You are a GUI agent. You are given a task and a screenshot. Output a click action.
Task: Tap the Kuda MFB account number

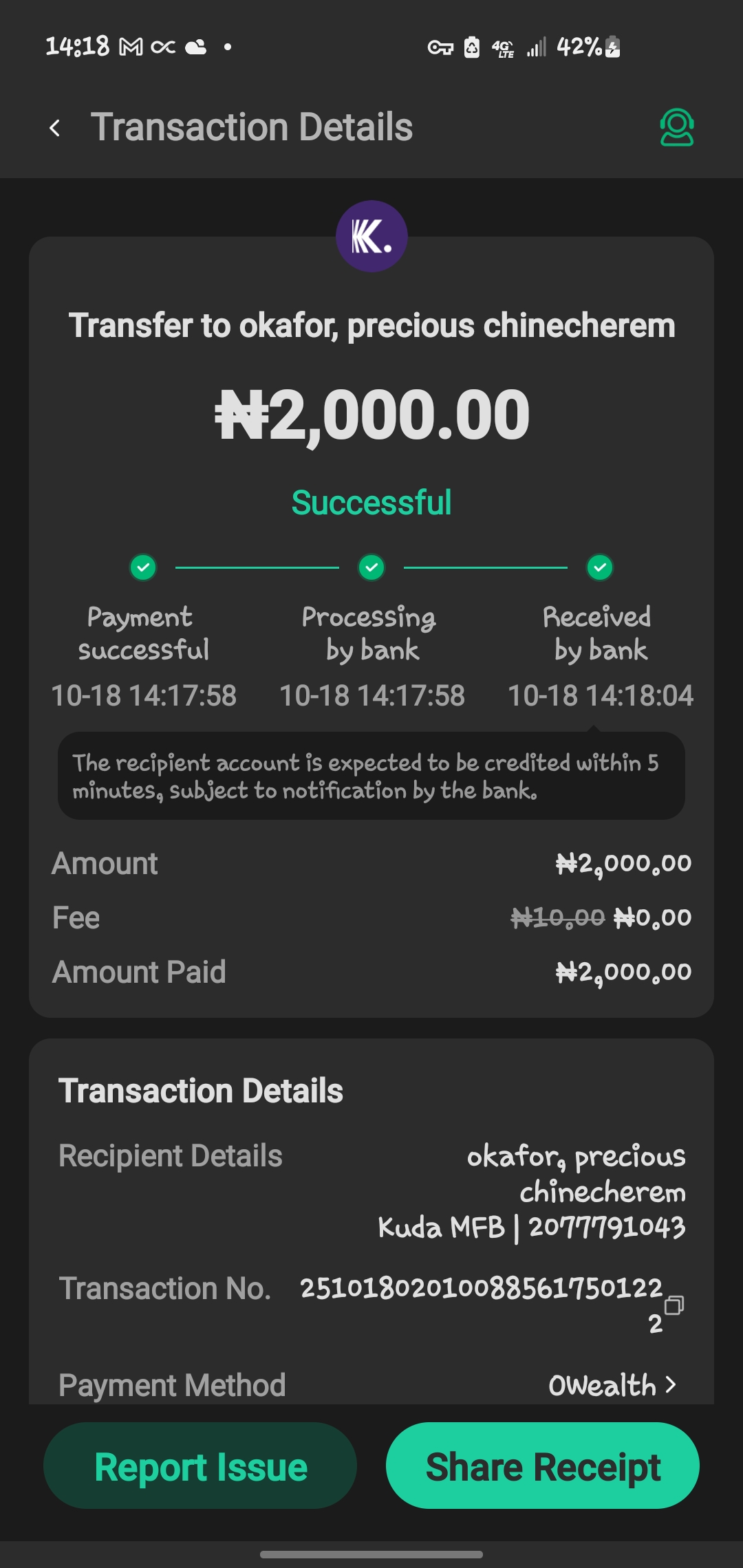(x=607, y=1227)
